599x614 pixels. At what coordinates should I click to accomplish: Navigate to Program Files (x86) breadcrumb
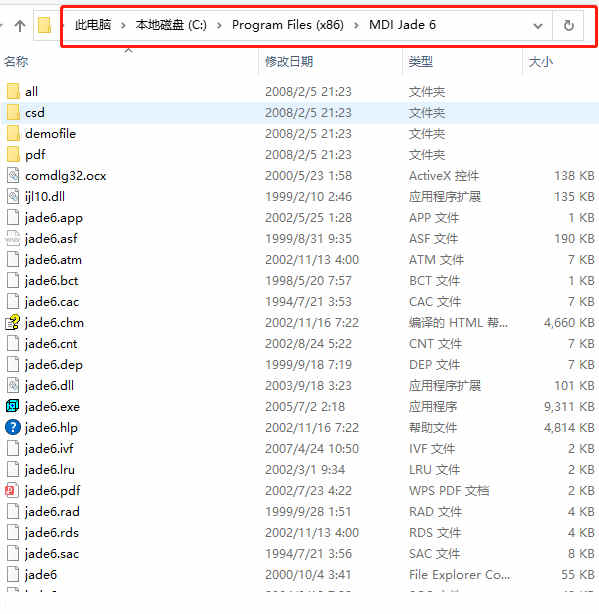(288, 25)
